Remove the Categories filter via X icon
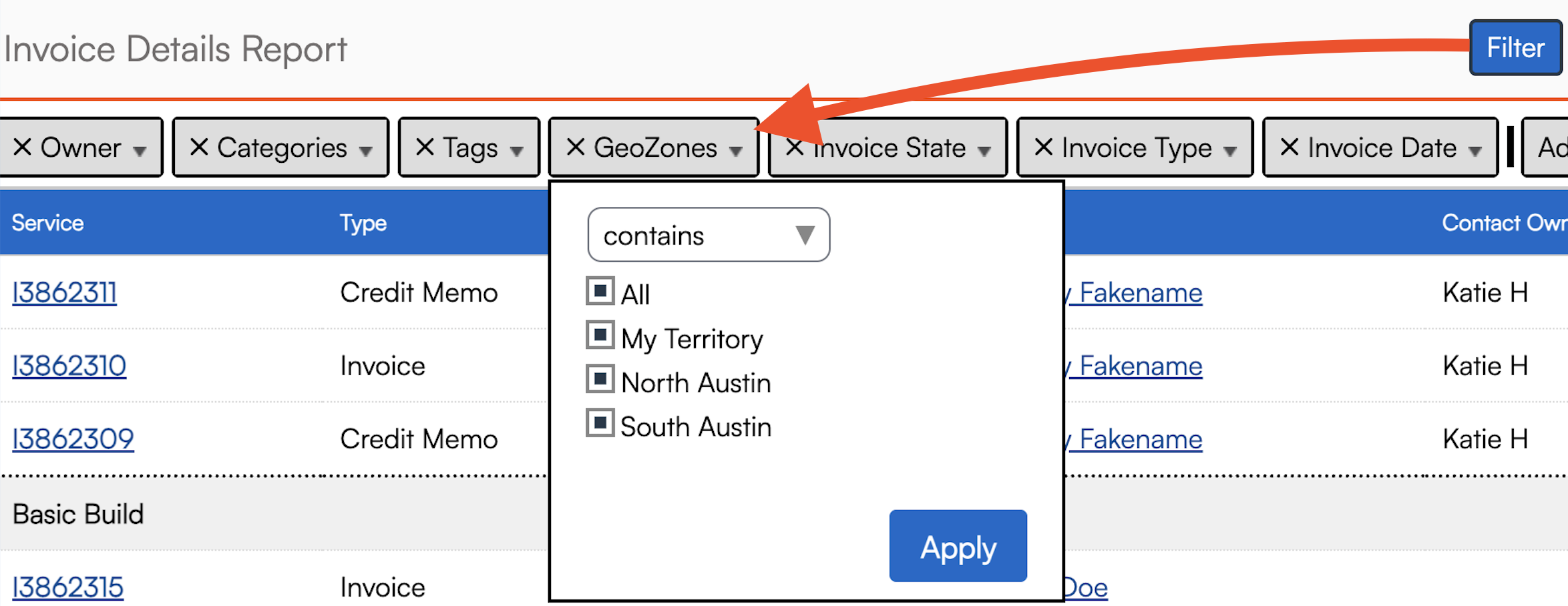 tap(199, 147)
